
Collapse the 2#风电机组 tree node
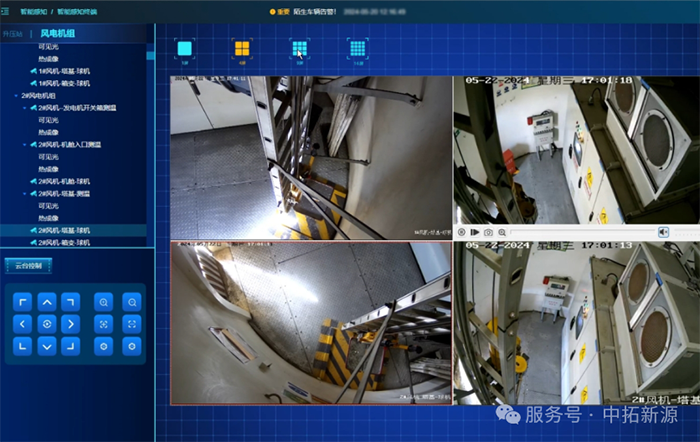pos(16,95)
